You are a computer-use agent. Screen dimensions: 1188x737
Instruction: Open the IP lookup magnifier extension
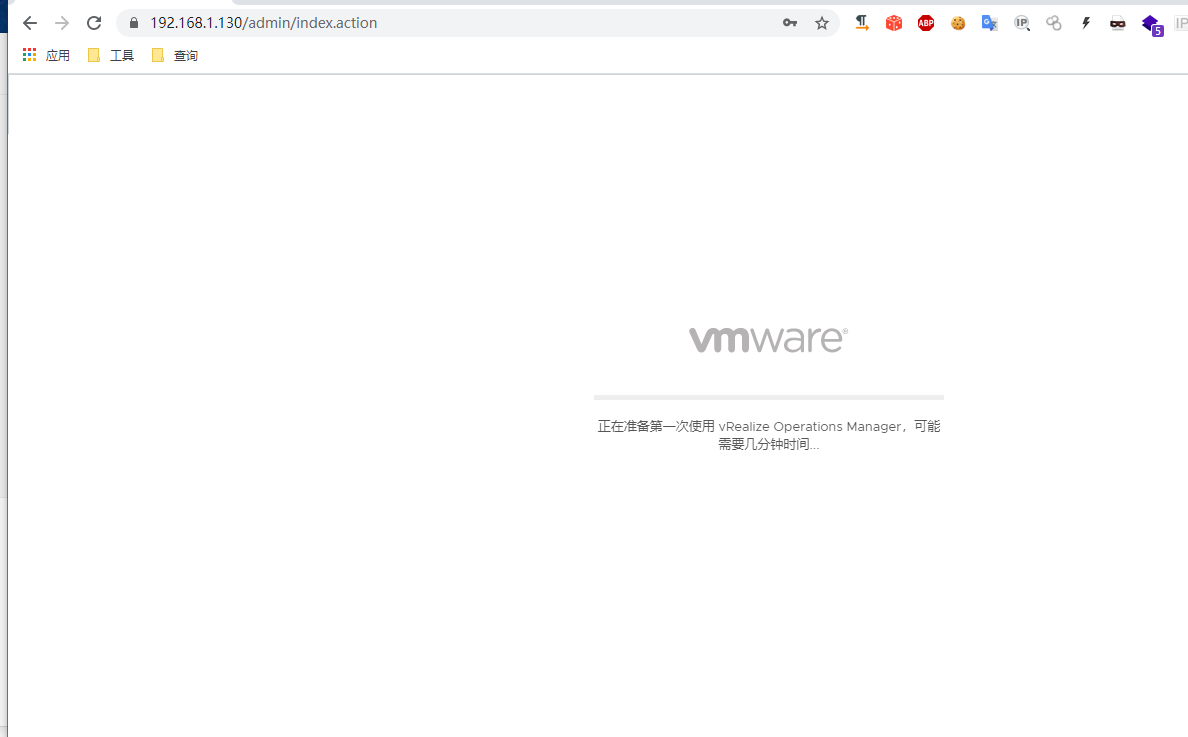(1022, 23)
